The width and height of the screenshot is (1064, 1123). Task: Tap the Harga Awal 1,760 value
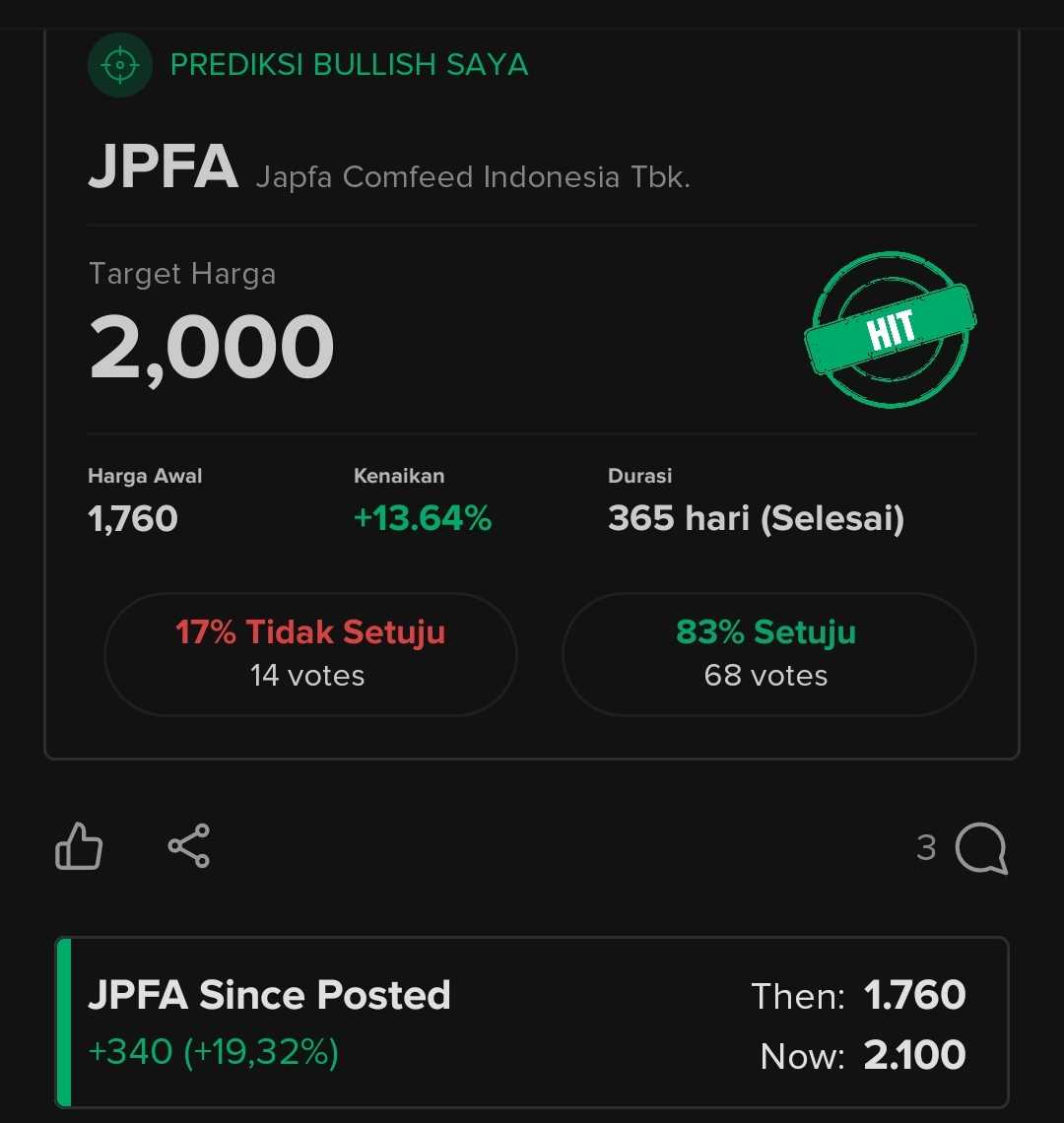(133, 518)
